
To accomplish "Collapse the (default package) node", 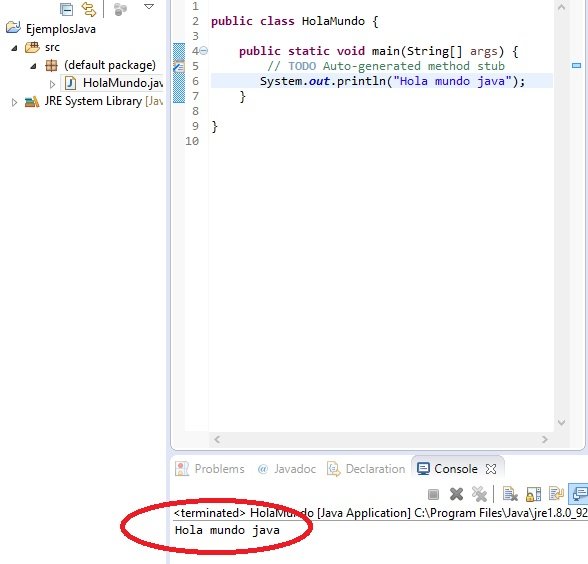I will click(x=33, y=66).
